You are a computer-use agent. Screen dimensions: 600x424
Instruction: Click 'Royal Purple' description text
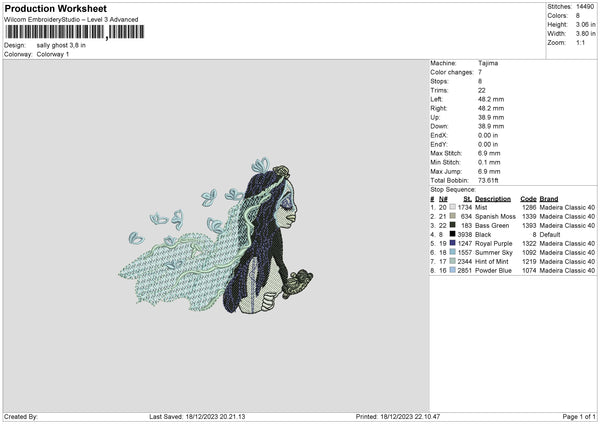coord(493,243)
